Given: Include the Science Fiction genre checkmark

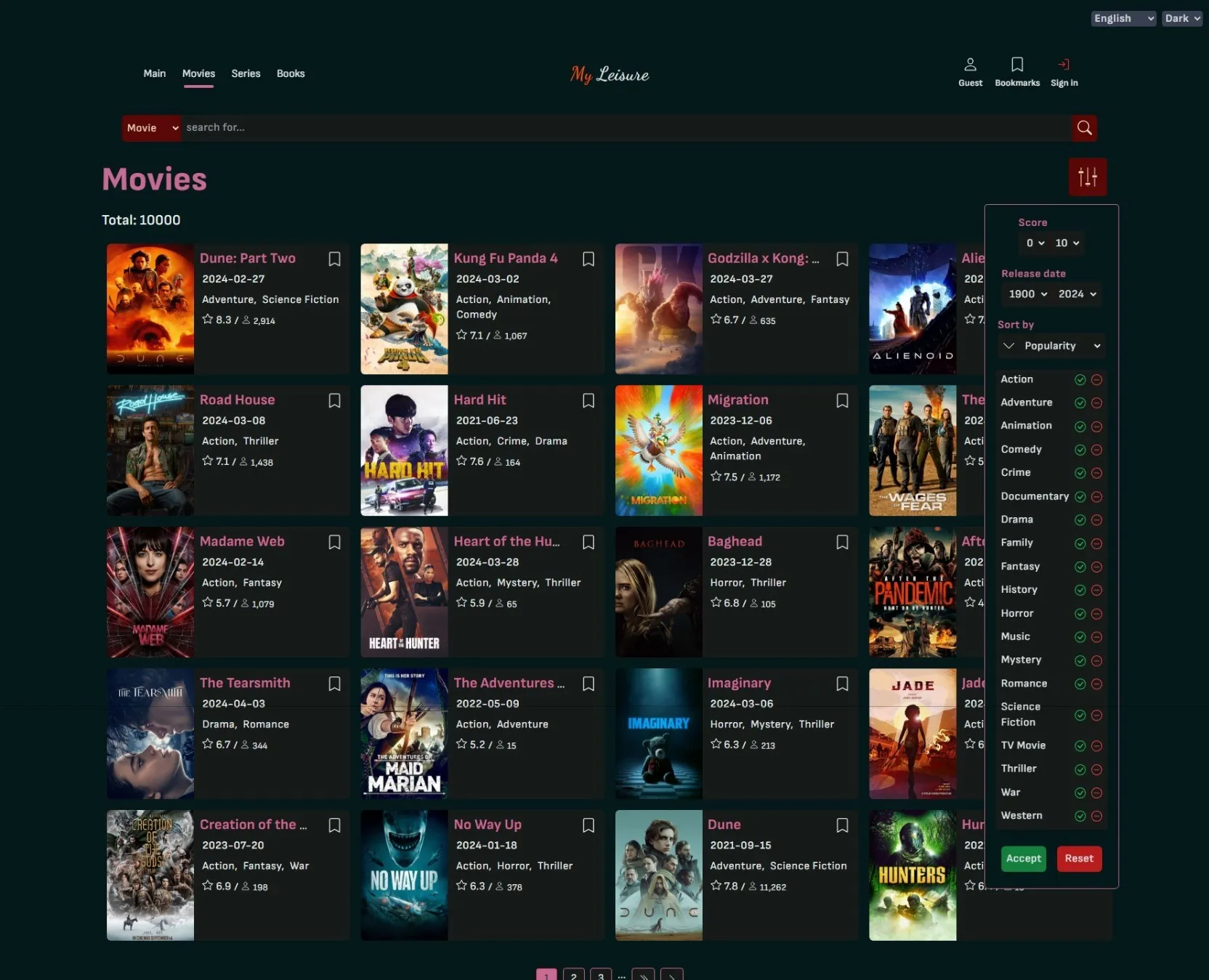Looking at the screenshot, I should click(1080, 715).
